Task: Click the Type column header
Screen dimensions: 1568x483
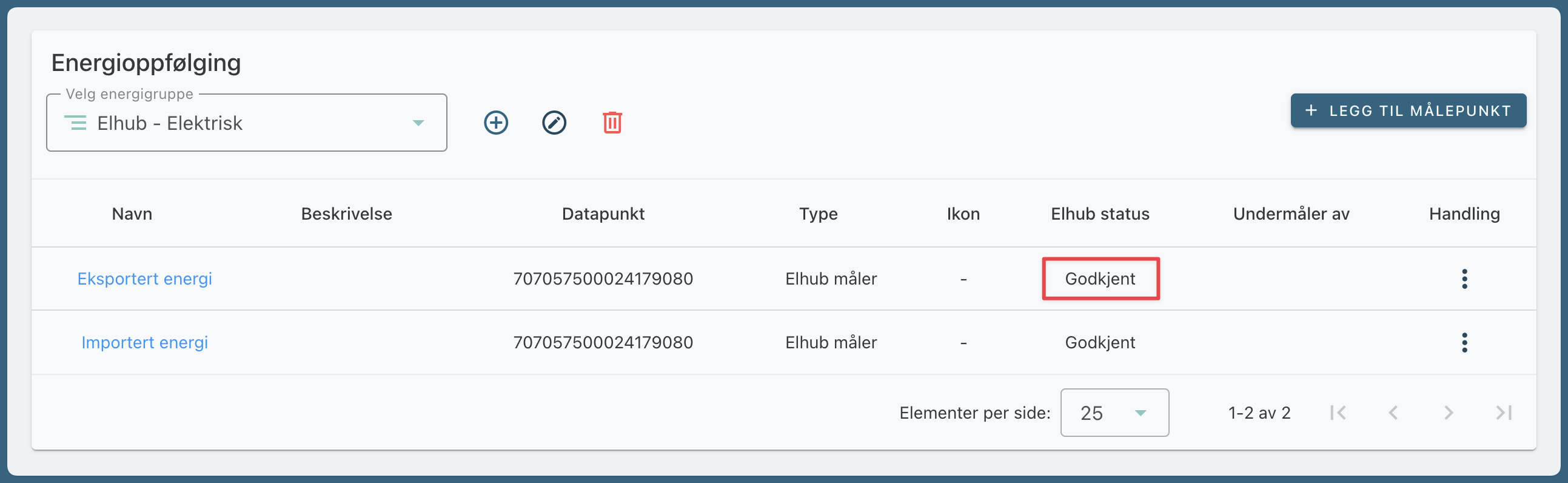Action: pos(818,214)
